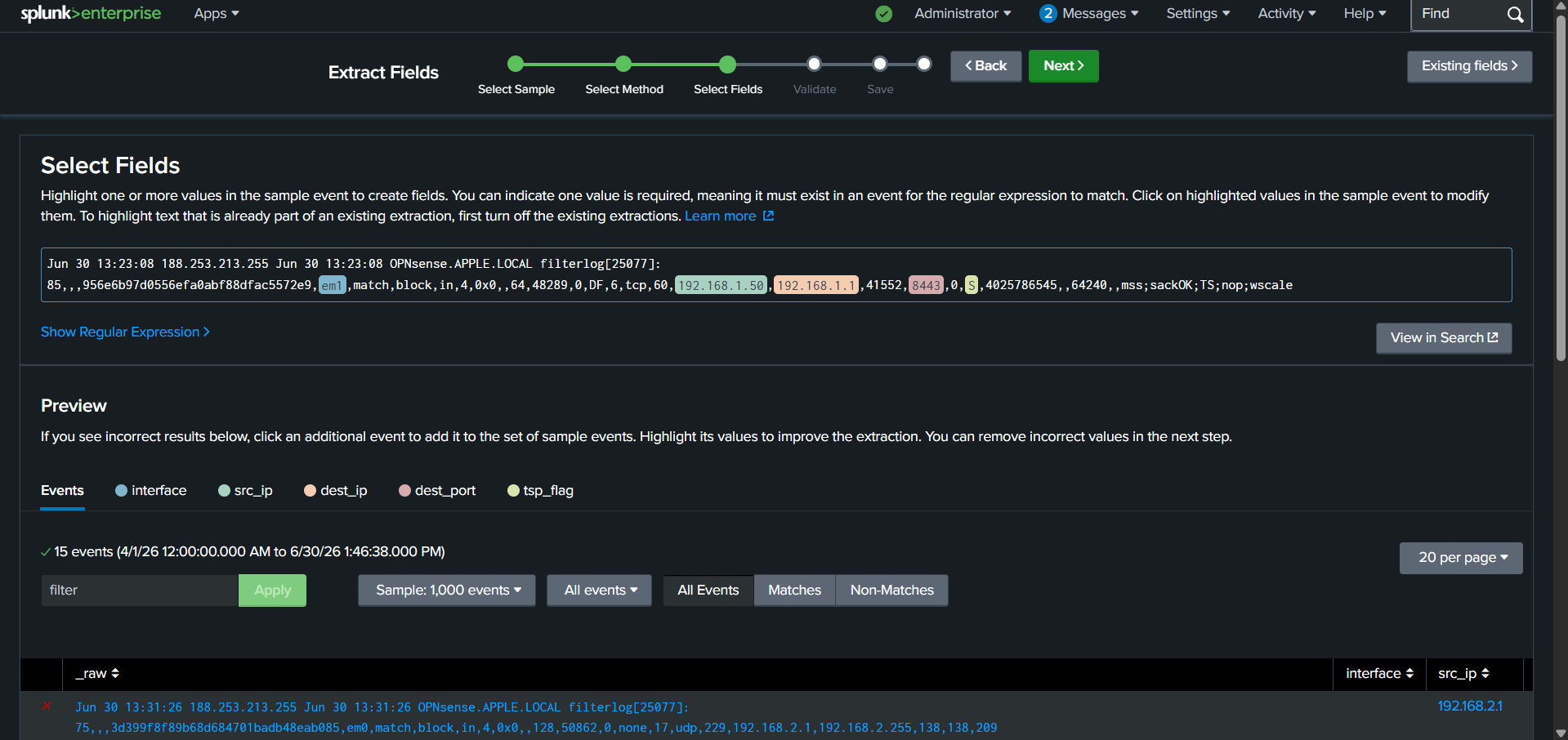1568x740 pixels.
Task: Click the Messages count badge
Action: point(1048,14)
